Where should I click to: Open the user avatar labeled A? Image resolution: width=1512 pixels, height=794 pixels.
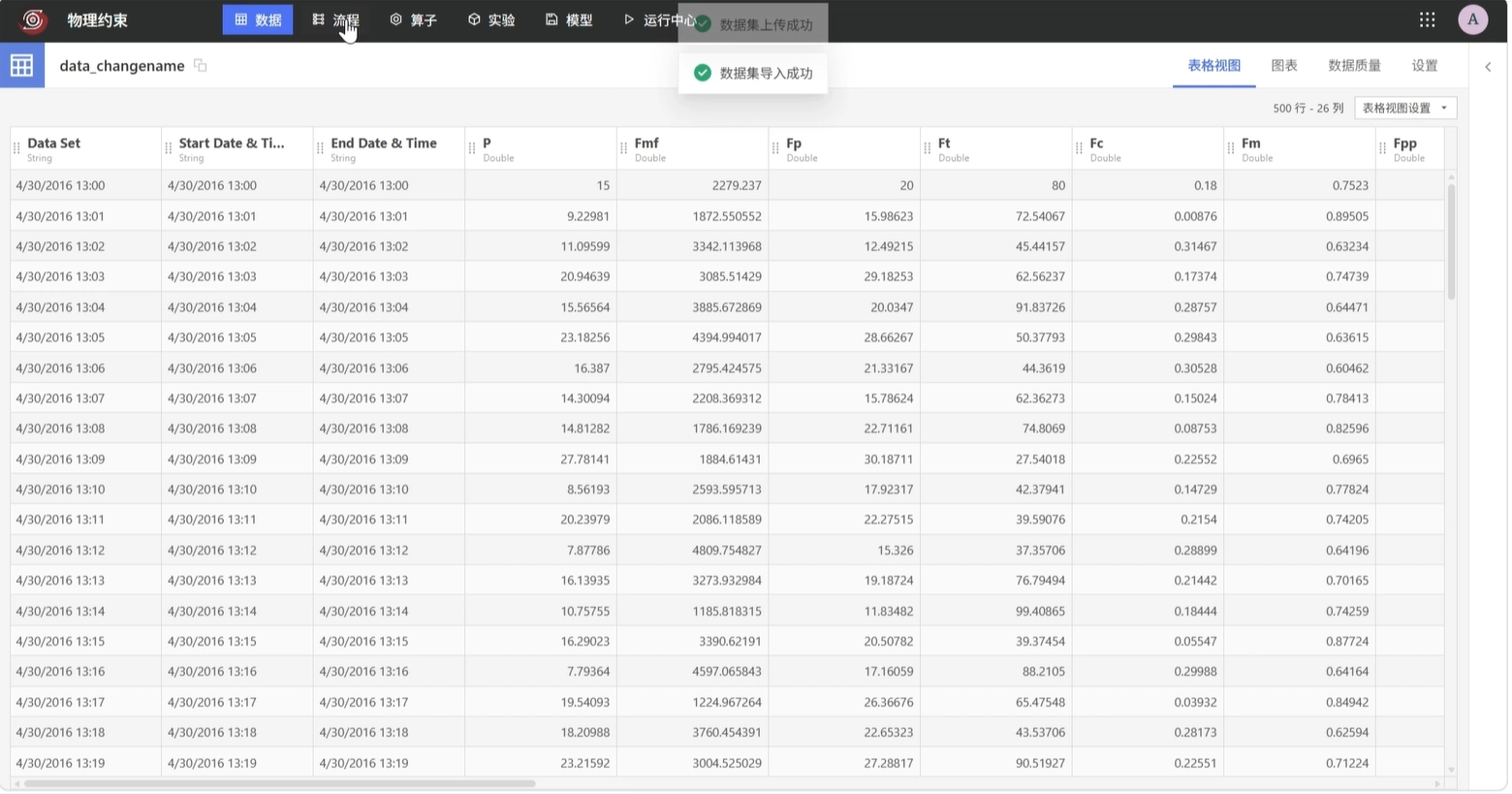[x=1472, y=19]
